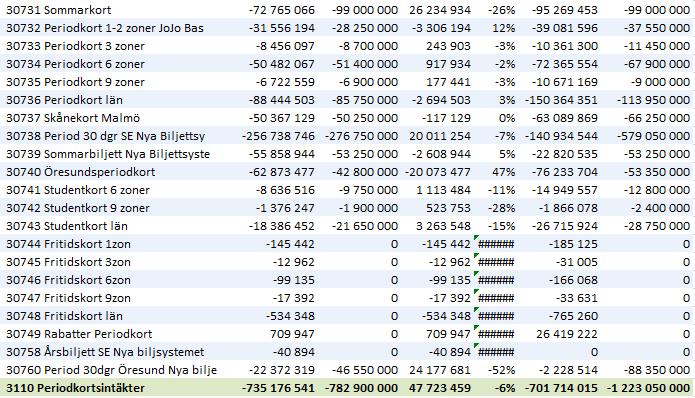
Task: Click the 30760 Period 30dgr Öresund label
Action: [x=111, y=370]
